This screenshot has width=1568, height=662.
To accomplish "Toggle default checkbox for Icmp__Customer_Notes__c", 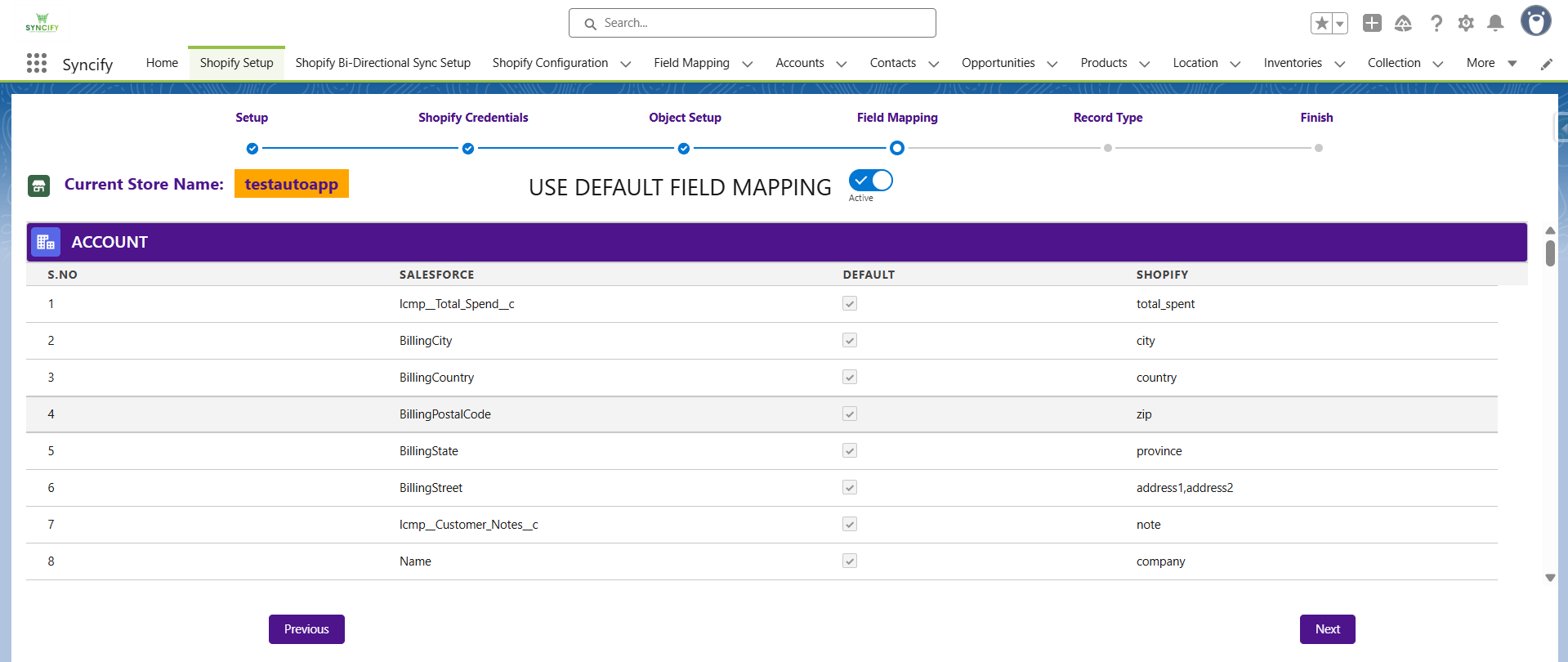I will pos(850,524).
